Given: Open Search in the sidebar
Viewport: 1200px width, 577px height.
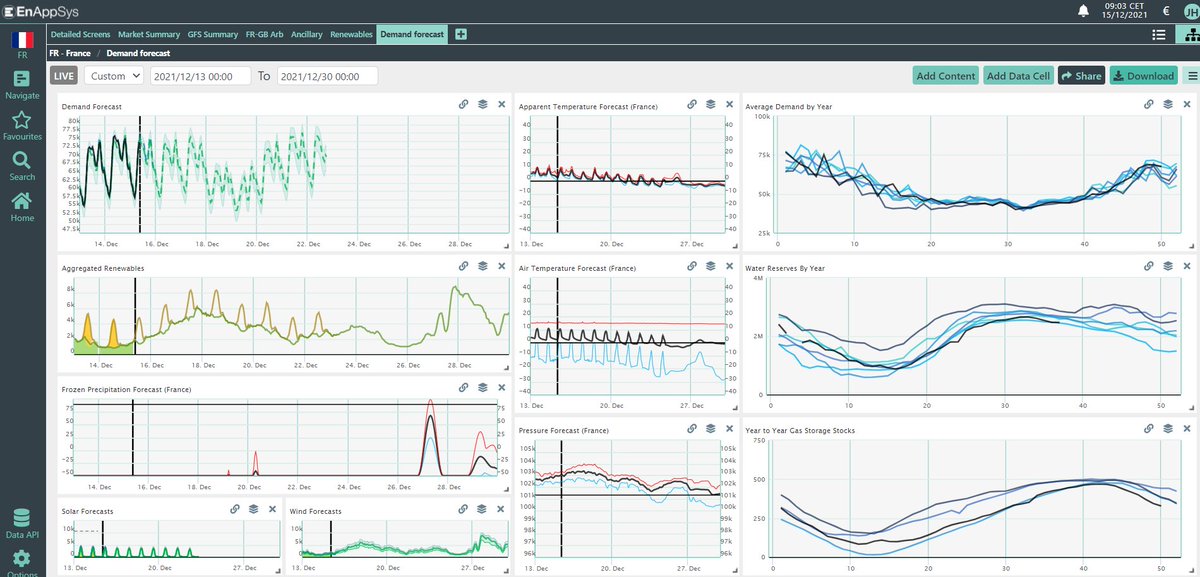Looking at the screenshot, I should [x=22, y=167].
